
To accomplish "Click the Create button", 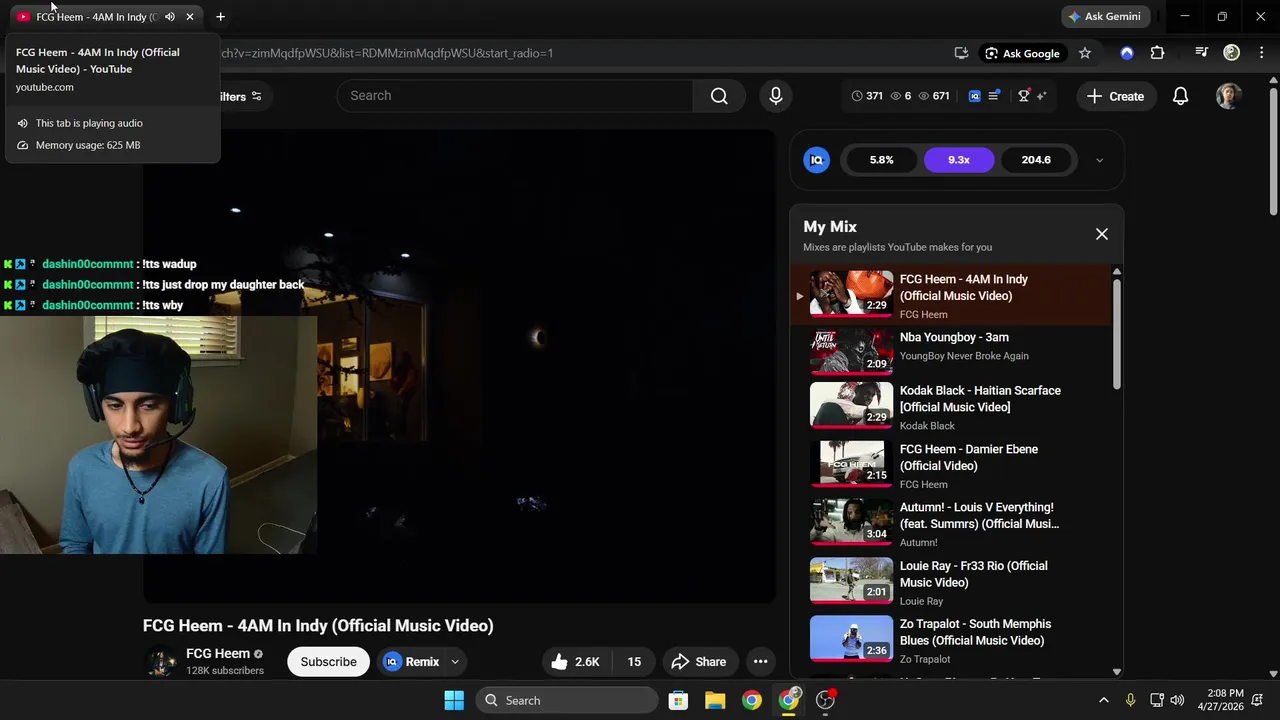I will tap(1115, 96).
